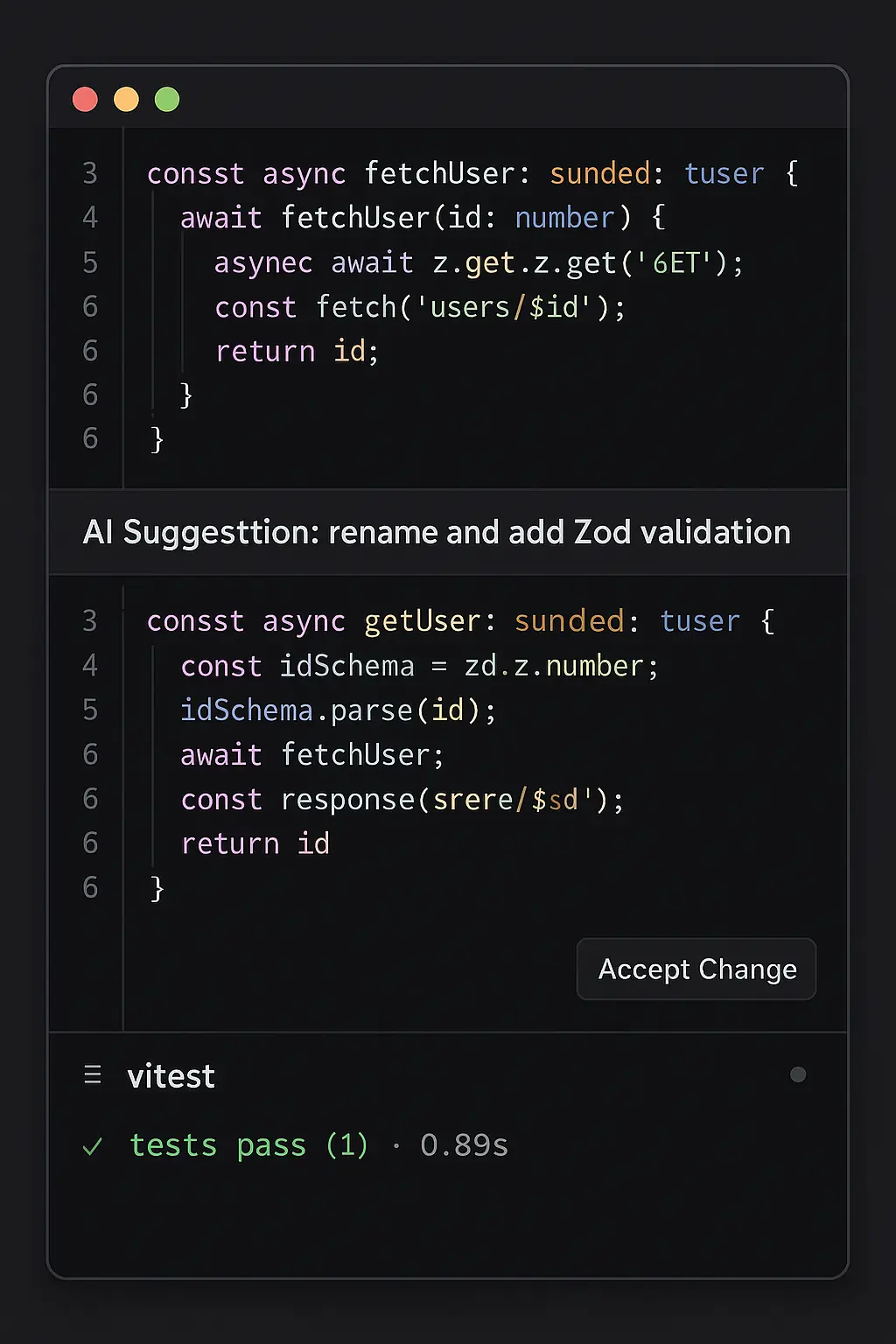Click the yellow traffic light button

[x=126, y=99]
